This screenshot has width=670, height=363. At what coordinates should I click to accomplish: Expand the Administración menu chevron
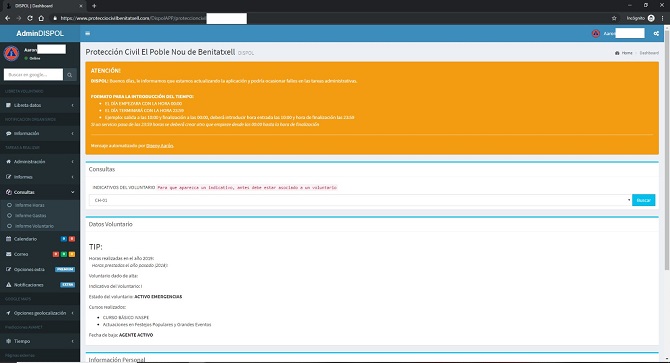[x=73, y=161]
